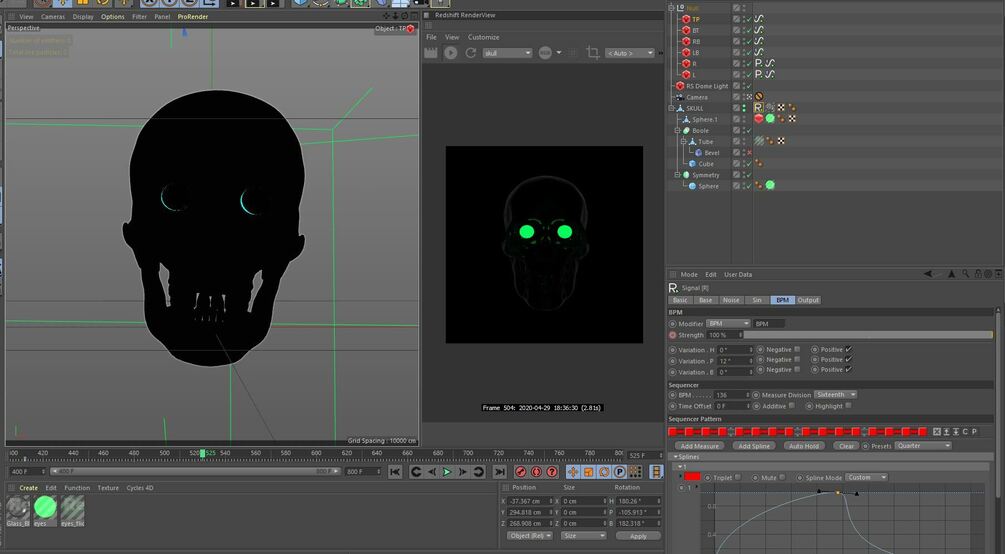Activate the RenderView crop region icon
1005x554 pixels.
click(x=593, y=53)
